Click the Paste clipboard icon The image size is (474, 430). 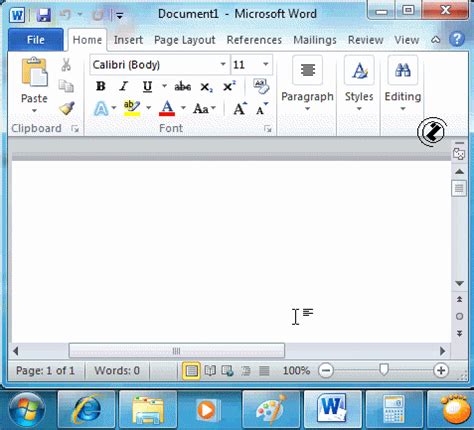click(x=34, y=72)
